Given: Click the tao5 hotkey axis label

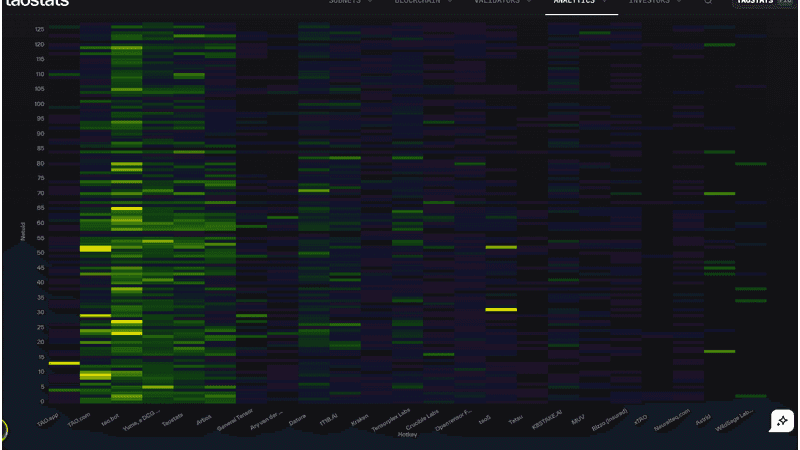Looking at the screenshot, I should tap(485, 419).
